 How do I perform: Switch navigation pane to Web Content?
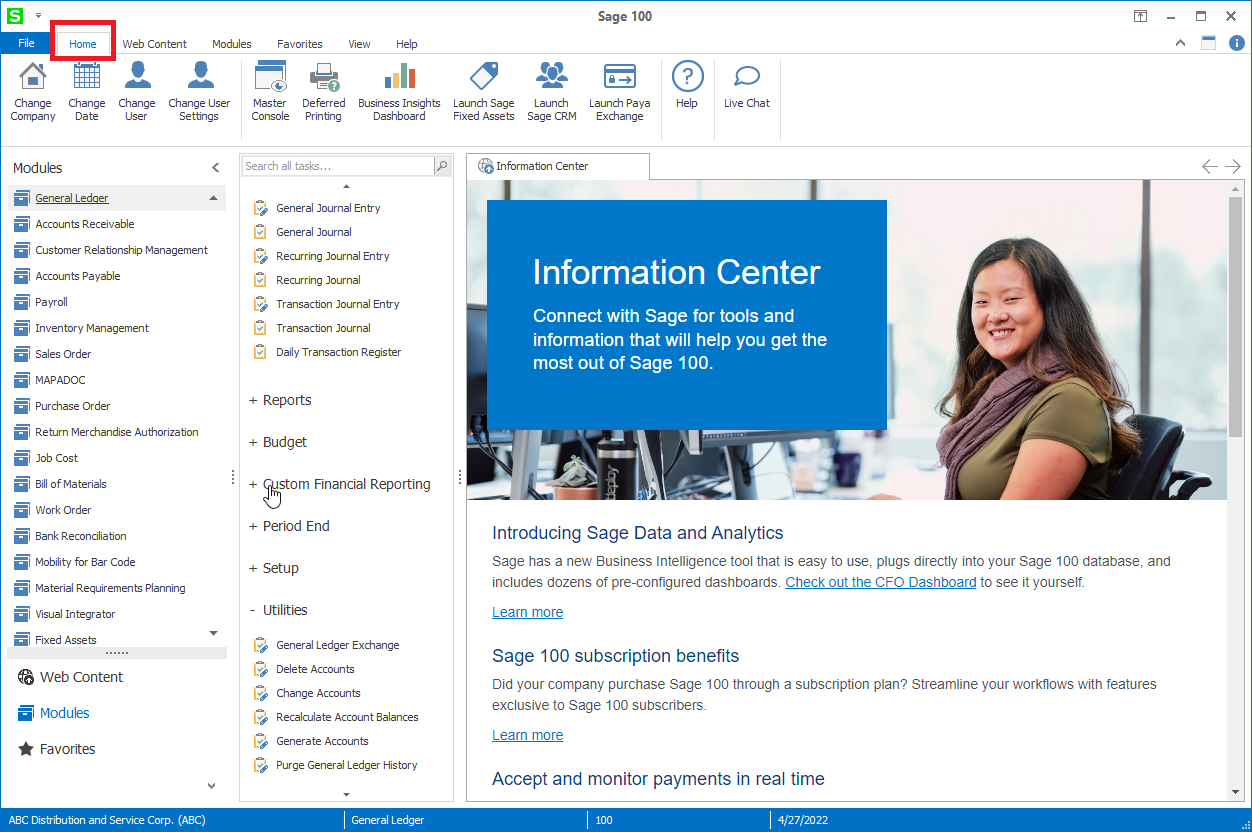coord(70,677)
